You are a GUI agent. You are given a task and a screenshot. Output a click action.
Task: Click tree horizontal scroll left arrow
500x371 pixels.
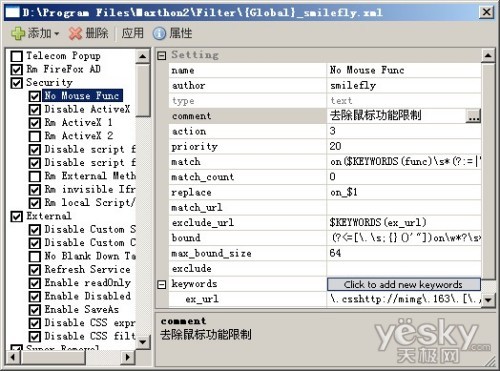click(13, 357)
